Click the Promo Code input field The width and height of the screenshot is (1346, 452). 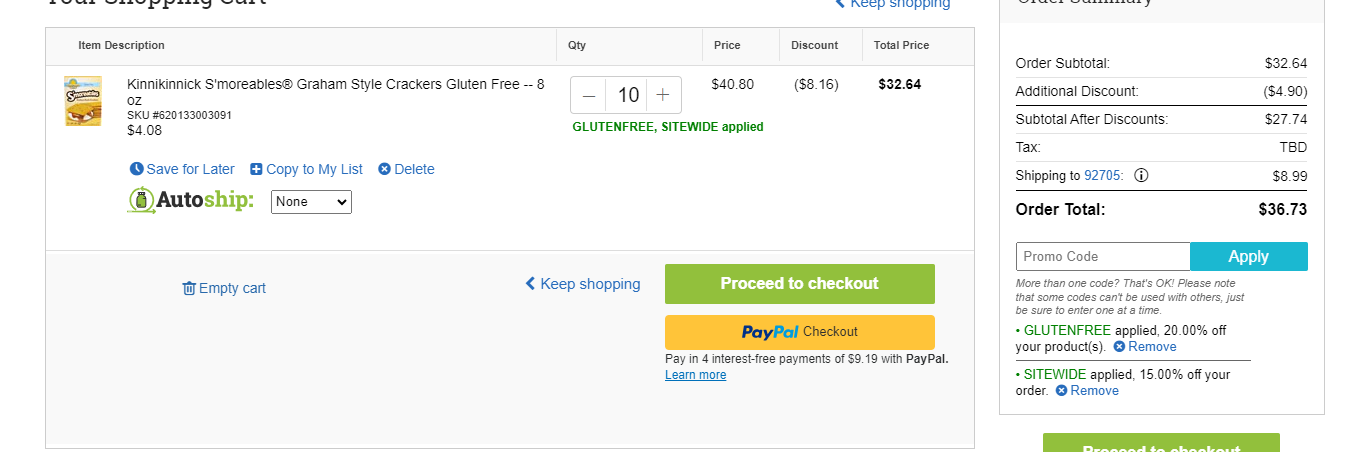point(1103,256)
